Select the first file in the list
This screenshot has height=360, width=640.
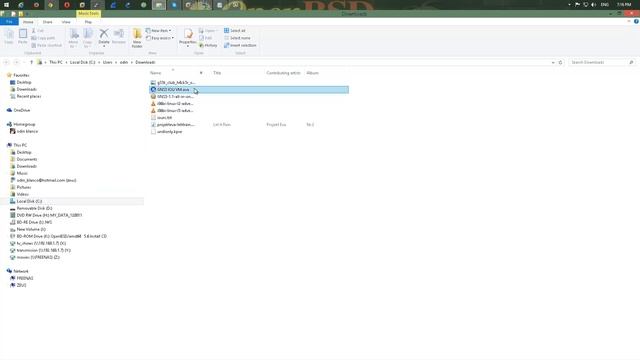click(173, 82)
